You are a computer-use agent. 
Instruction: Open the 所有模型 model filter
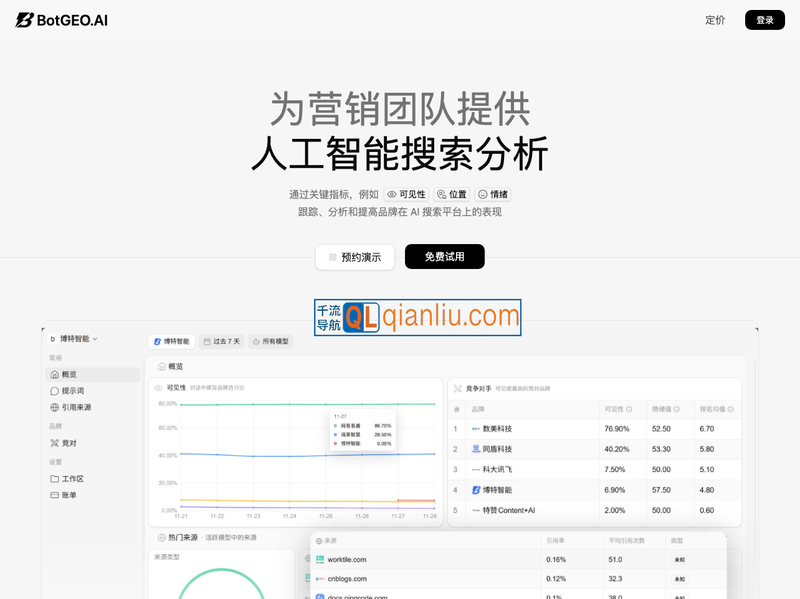270,341
